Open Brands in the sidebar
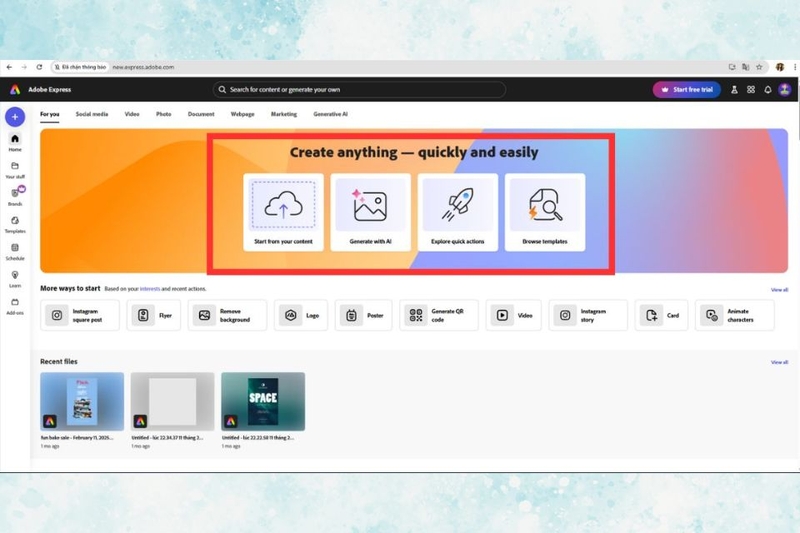 coord(15,197)
